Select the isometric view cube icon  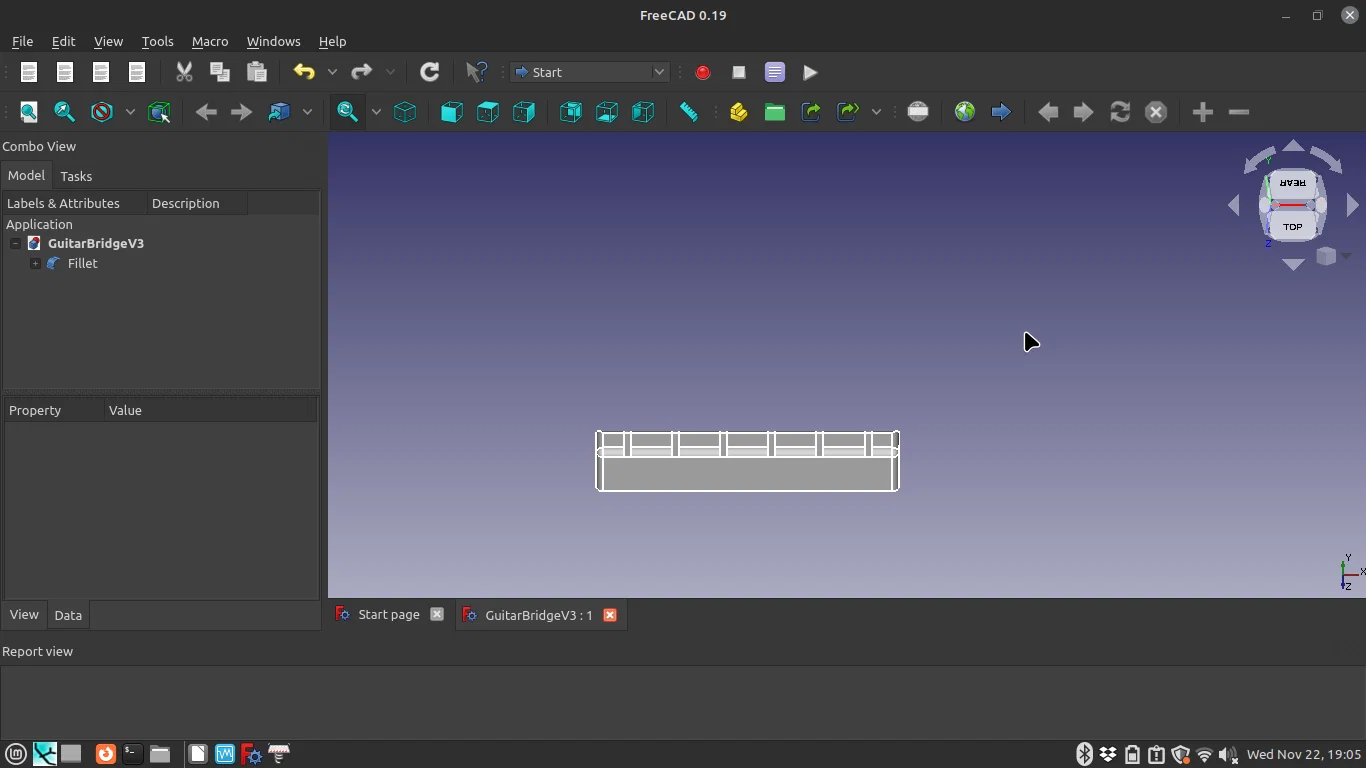pyautogui.click(x=405, y=112)
